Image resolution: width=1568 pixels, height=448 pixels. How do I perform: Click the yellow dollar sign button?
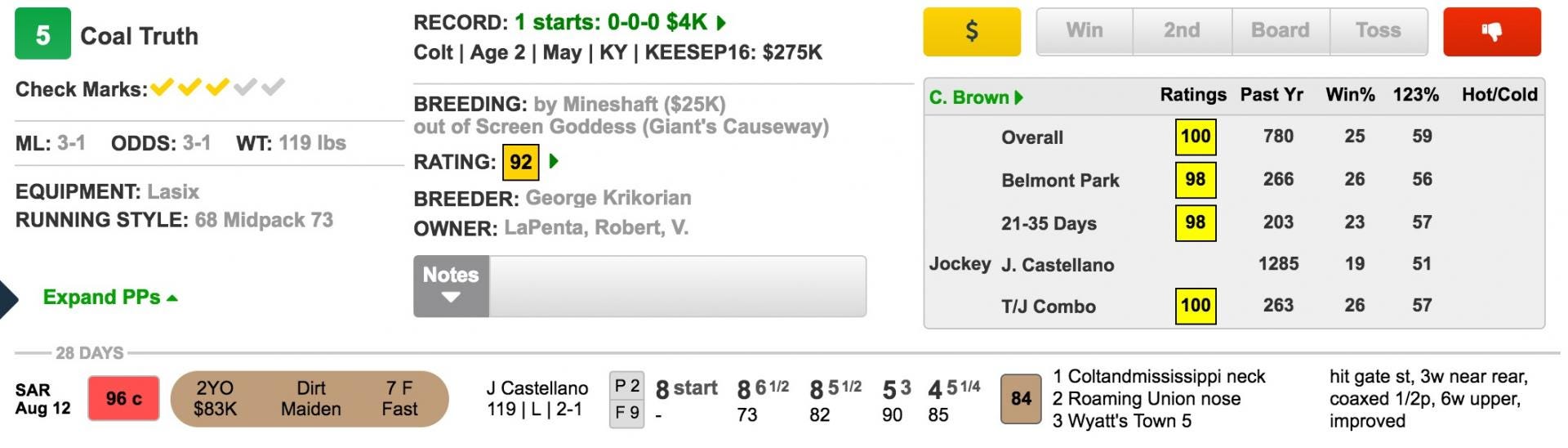pyautogui.click(x=971, y=32)
